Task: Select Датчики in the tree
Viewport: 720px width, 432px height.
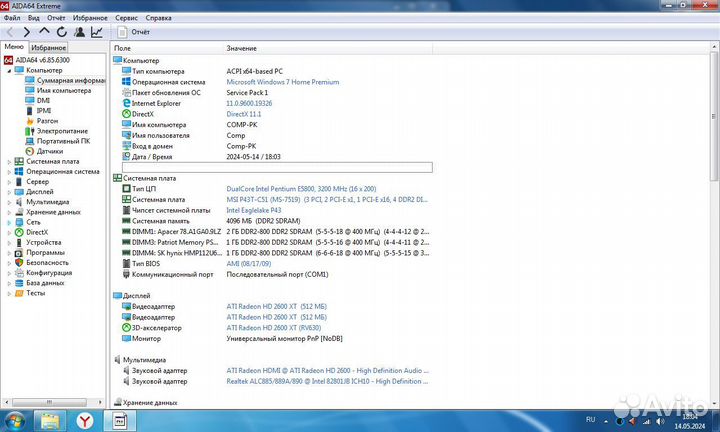Action: [x=45, y=151]
